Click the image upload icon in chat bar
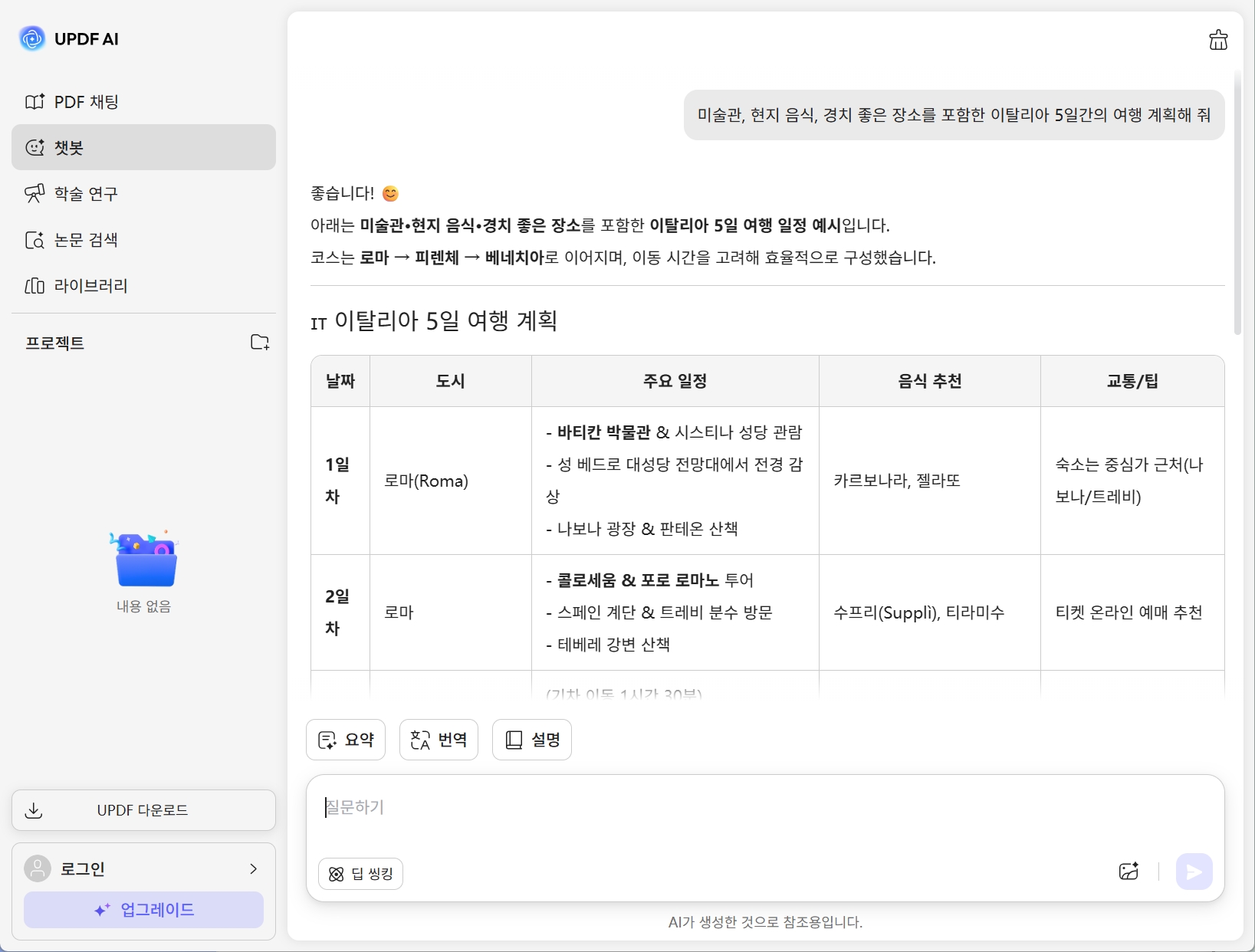The width and height of the screenshot is (1255, 952). pos(1129,872)
